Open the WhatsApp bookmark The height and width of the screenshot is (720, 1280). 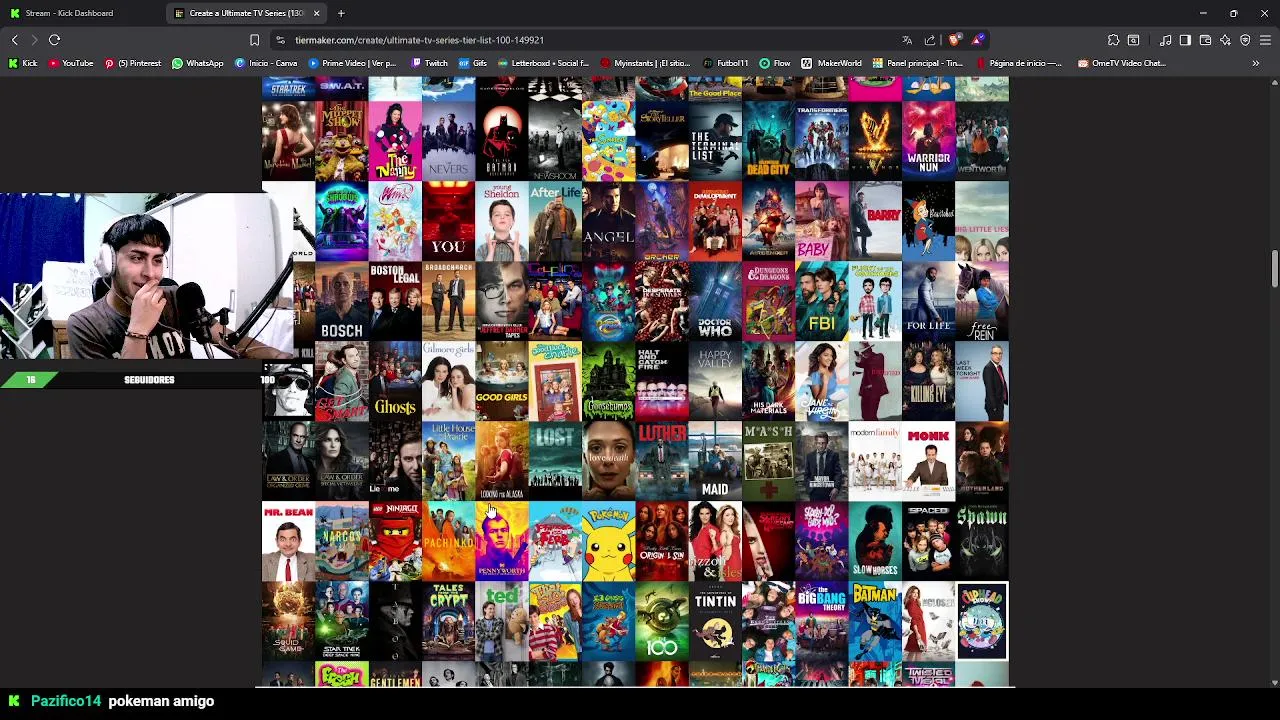click(198, 63)
